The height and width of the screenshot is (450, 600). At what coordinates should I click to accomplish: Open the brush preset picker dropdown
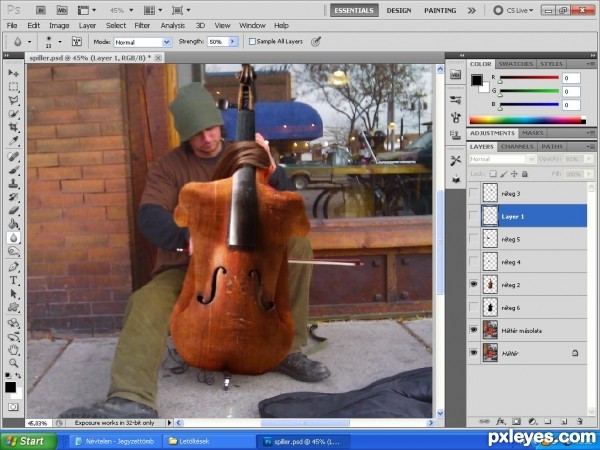60,42
